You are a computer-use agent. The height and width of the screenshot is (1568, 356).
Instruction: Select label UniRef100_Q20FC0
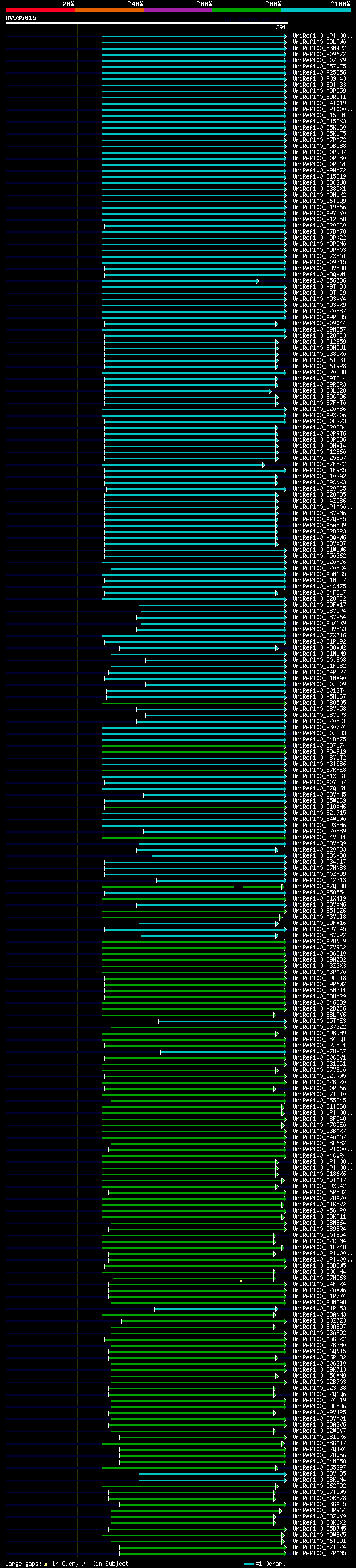(x=319, y=226)
